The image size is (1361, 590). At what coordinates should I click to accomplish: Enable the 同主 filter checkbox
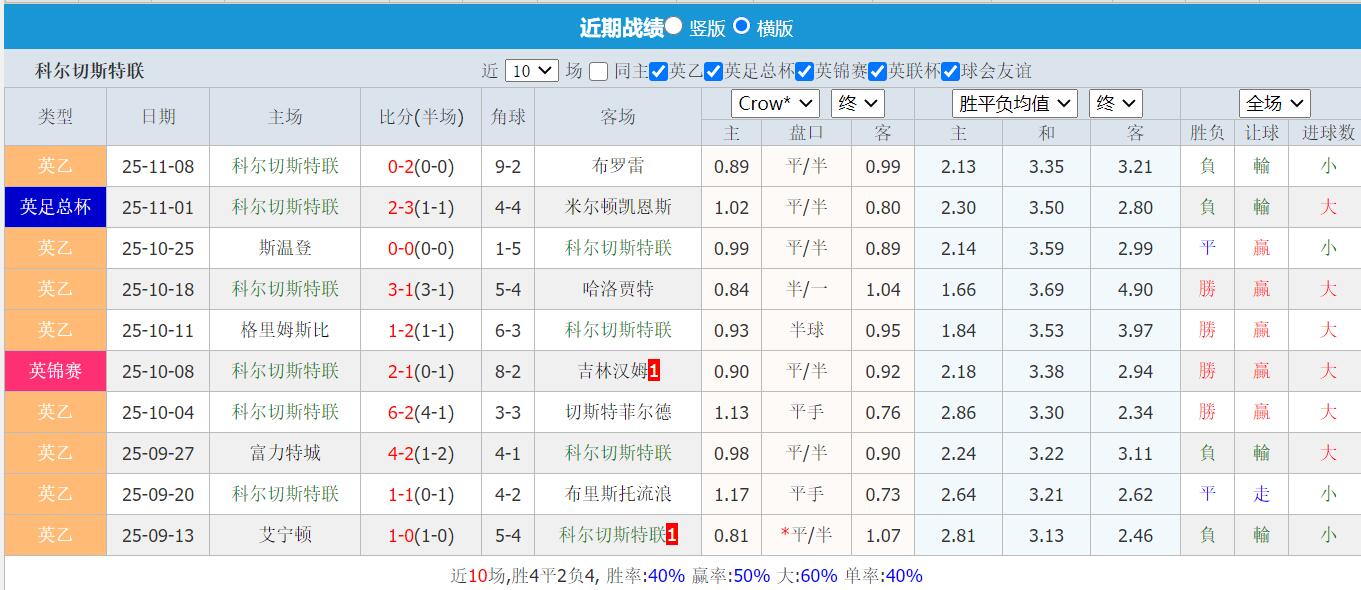coord(597,70)
